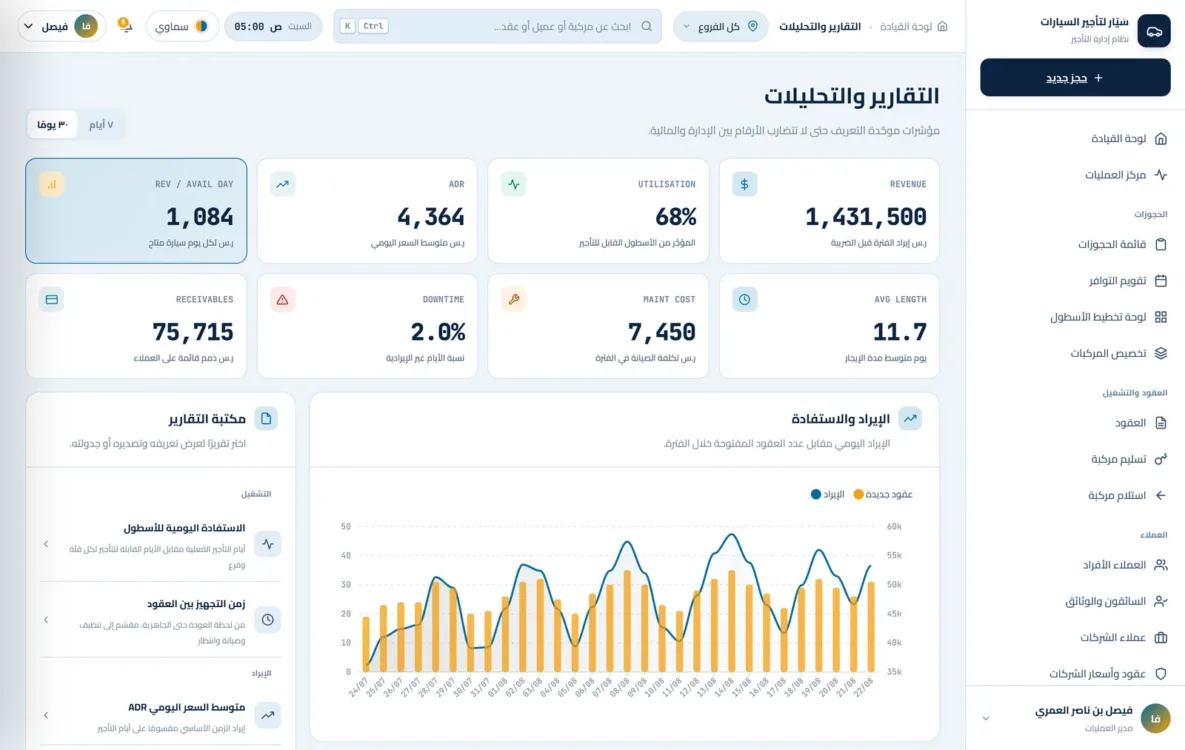1185x750 pixels.
Task: Click the car rental app logo icon
Action: (x=1154, y=31)
